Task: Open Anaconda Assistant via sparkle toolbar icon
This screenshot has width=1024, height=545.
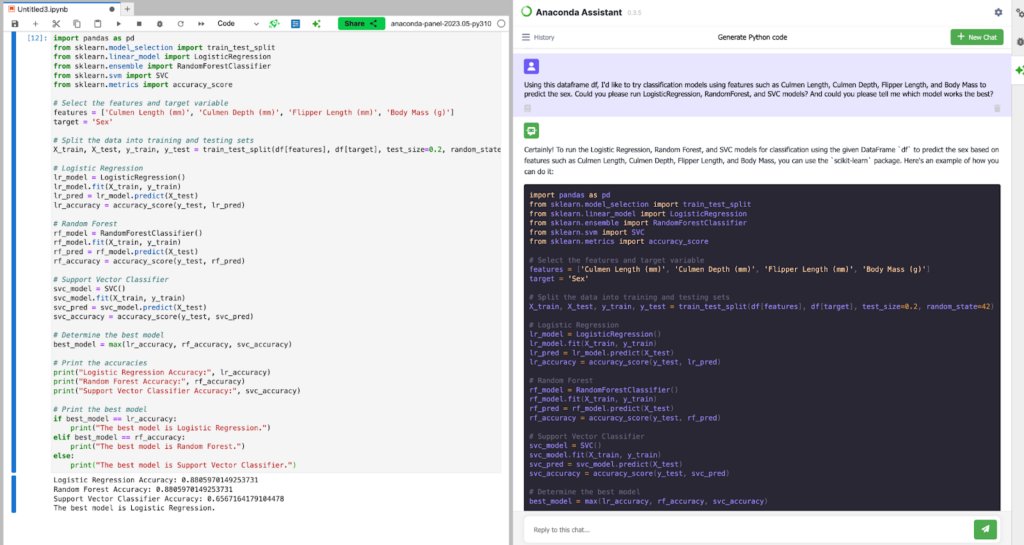Action: (316, 24)
